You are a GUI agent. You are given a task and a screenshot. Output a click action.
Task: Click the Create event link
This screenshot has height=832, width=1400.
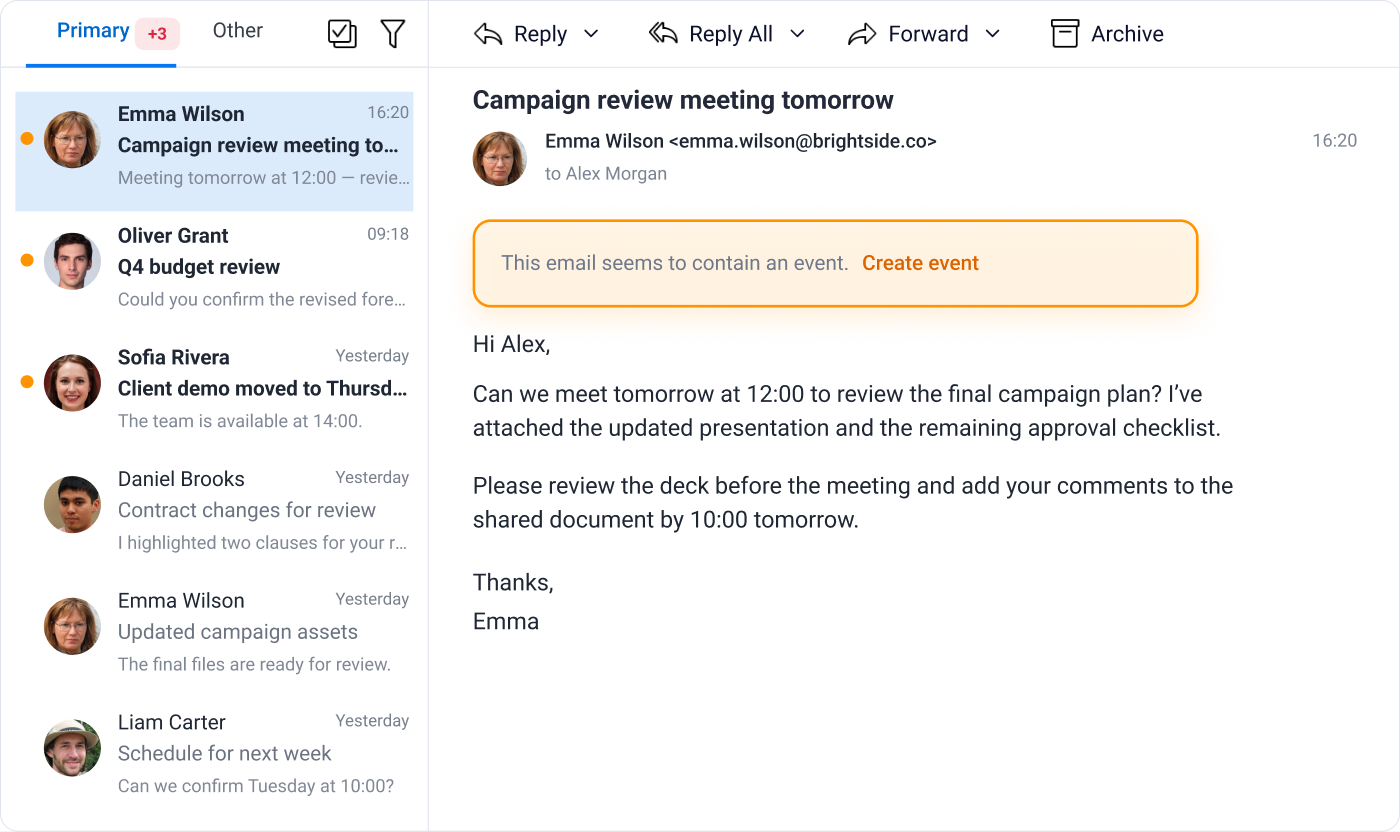coord(920,263)
